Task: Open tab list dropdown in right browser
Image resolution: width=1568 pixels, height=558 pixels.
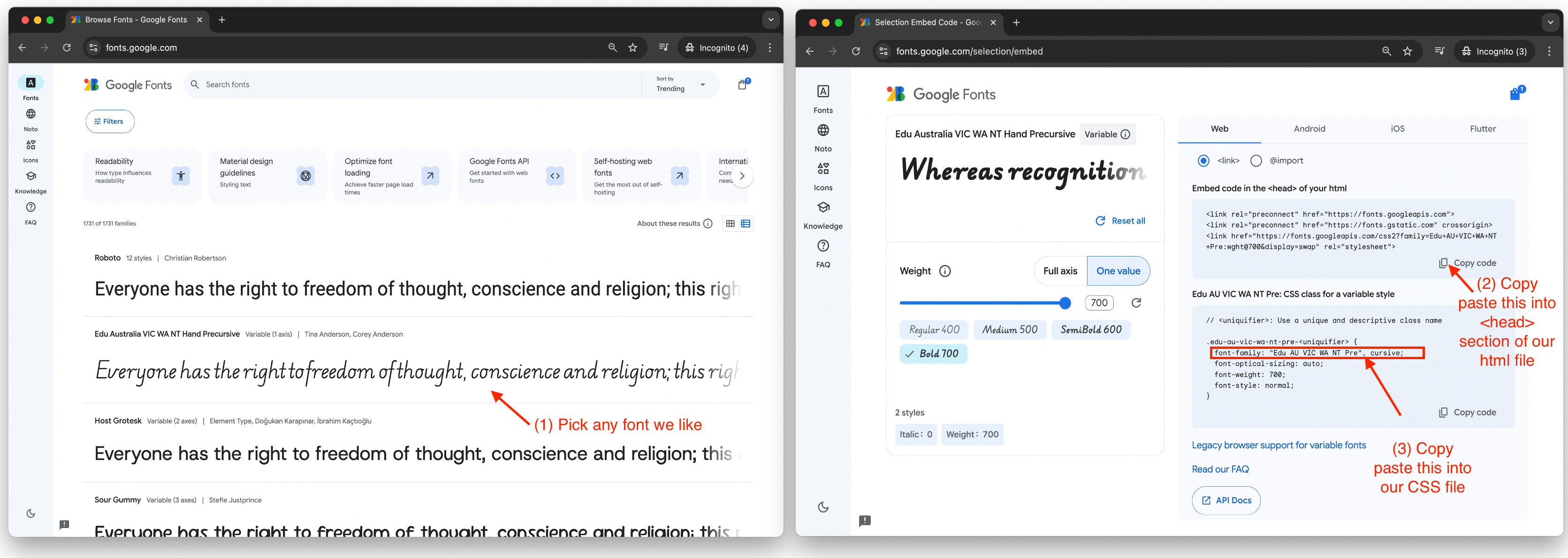Action: click(x=1550, y=23)
